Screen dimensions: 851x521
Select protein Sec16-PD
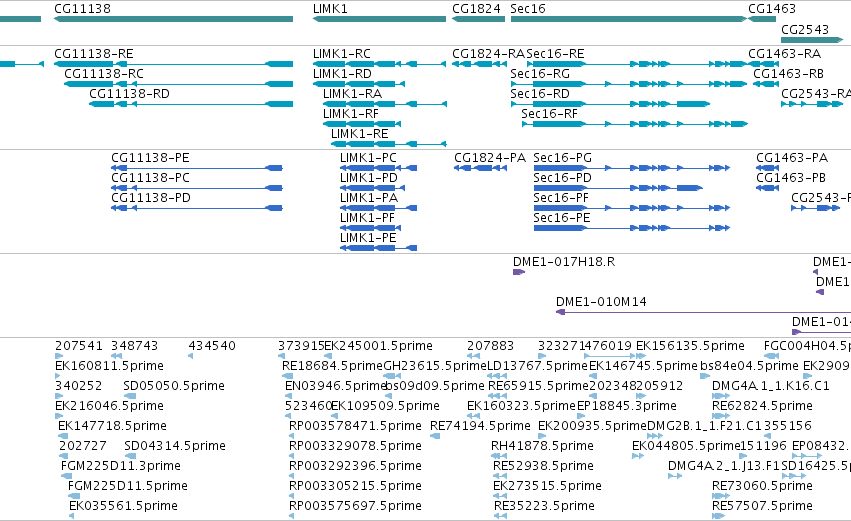click(562, 178)
